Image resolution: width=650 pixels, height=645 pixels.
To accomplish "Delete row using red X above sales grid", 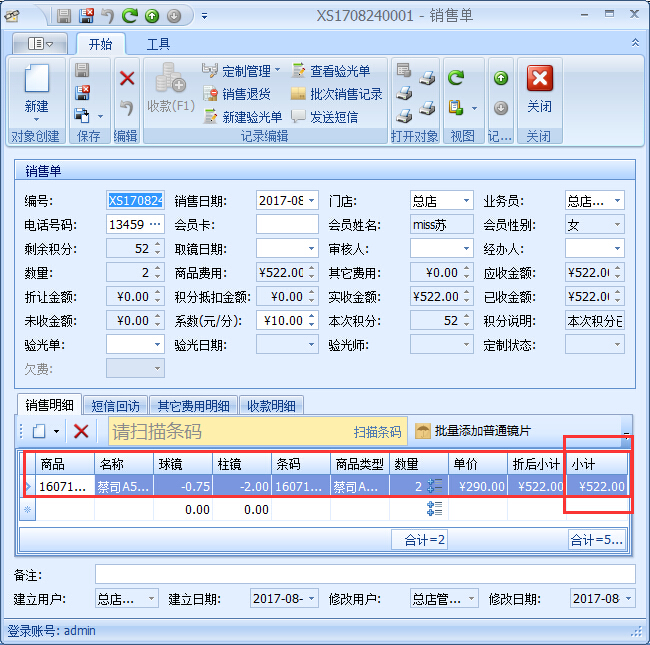I will [81, 431].
